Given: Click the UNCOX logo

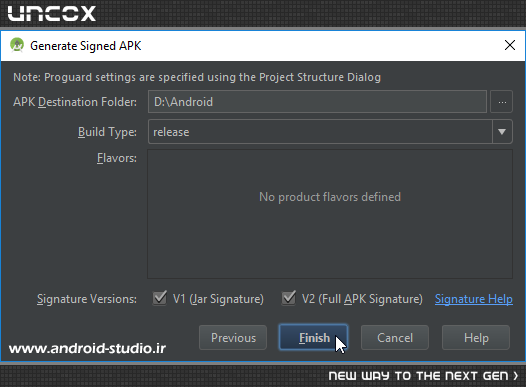Looking at the screenshot, I should 52,14.
